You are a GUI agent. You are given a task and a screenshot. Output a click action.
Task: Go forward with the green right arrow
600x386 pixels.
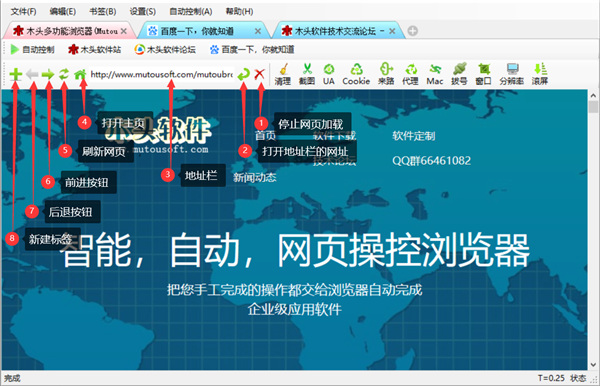(x=48, y=74)
